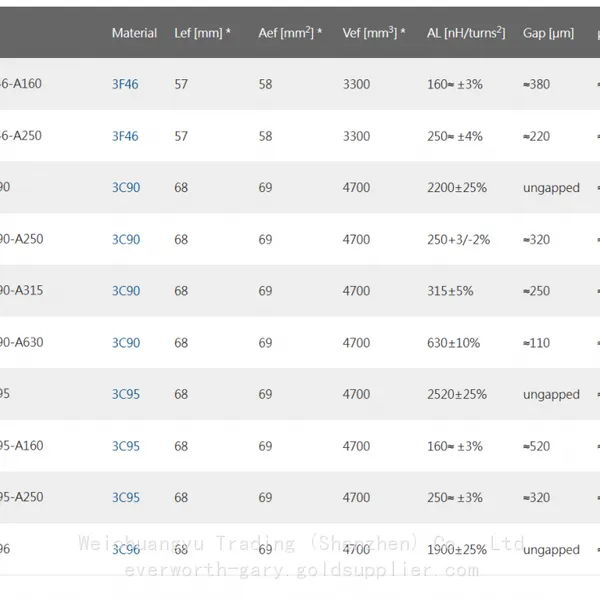Open 3C95 link in ungapped 2520±25% row
600x600 pixels.
click(x=126, y=394)
